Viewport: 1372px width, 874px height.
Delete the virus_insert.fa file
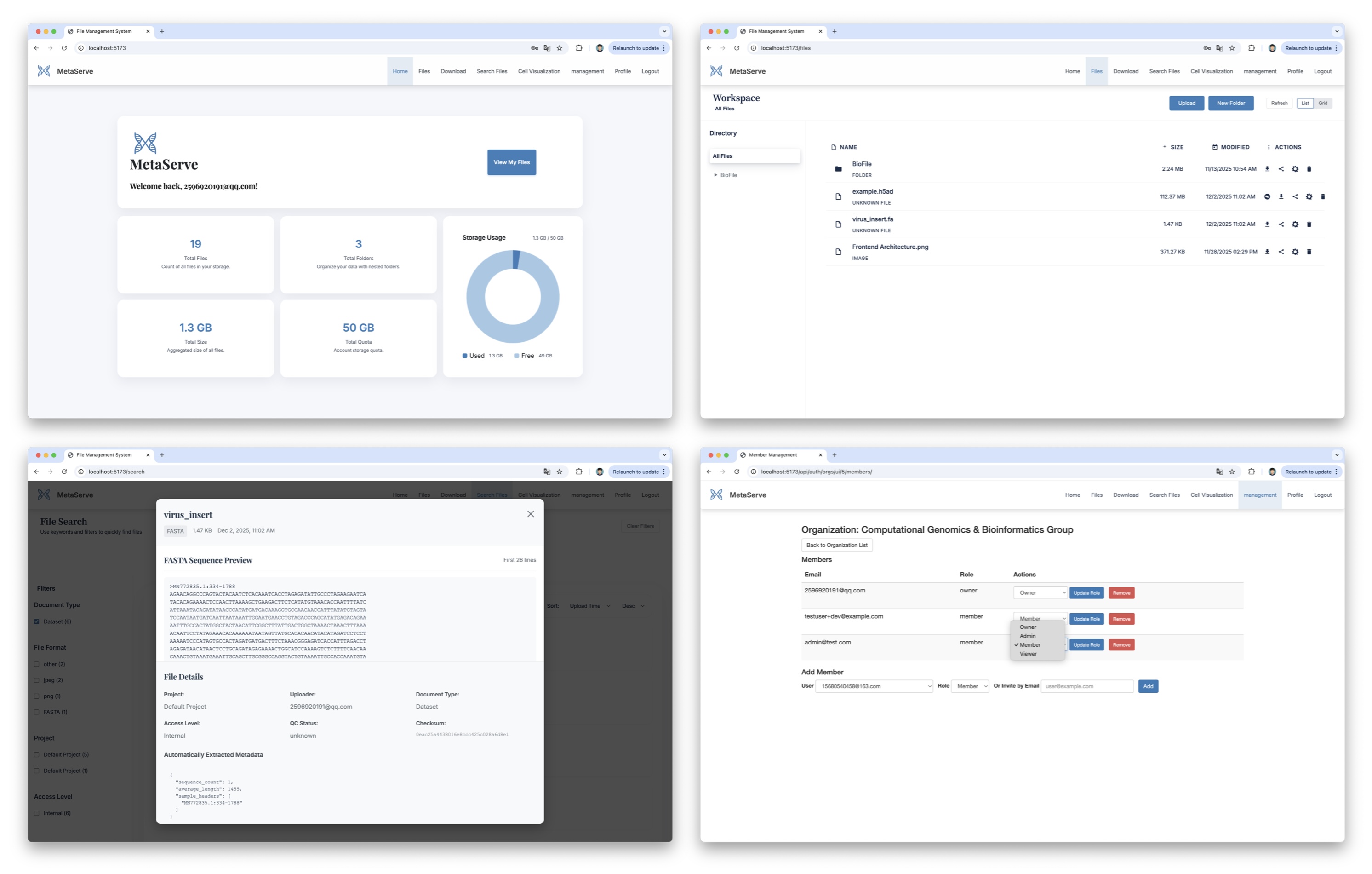pyautogui.click(x=1309, y=224)
